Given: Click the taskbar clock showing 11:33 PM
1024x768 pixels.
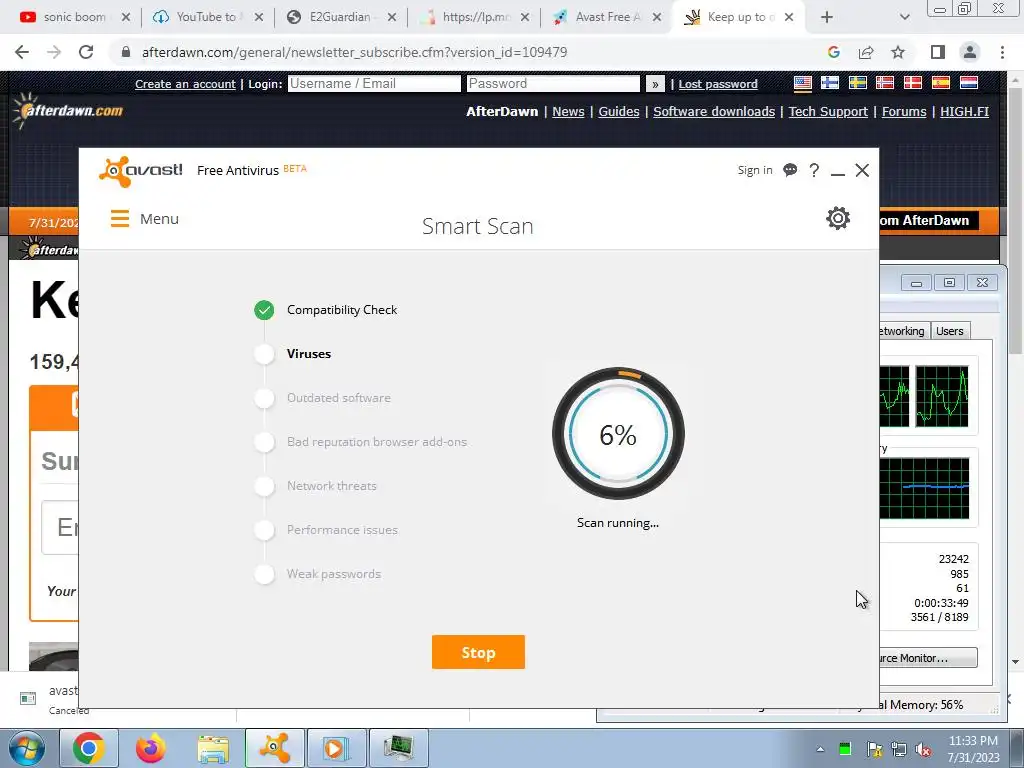Looking at the screenshot, I should 973,749.
